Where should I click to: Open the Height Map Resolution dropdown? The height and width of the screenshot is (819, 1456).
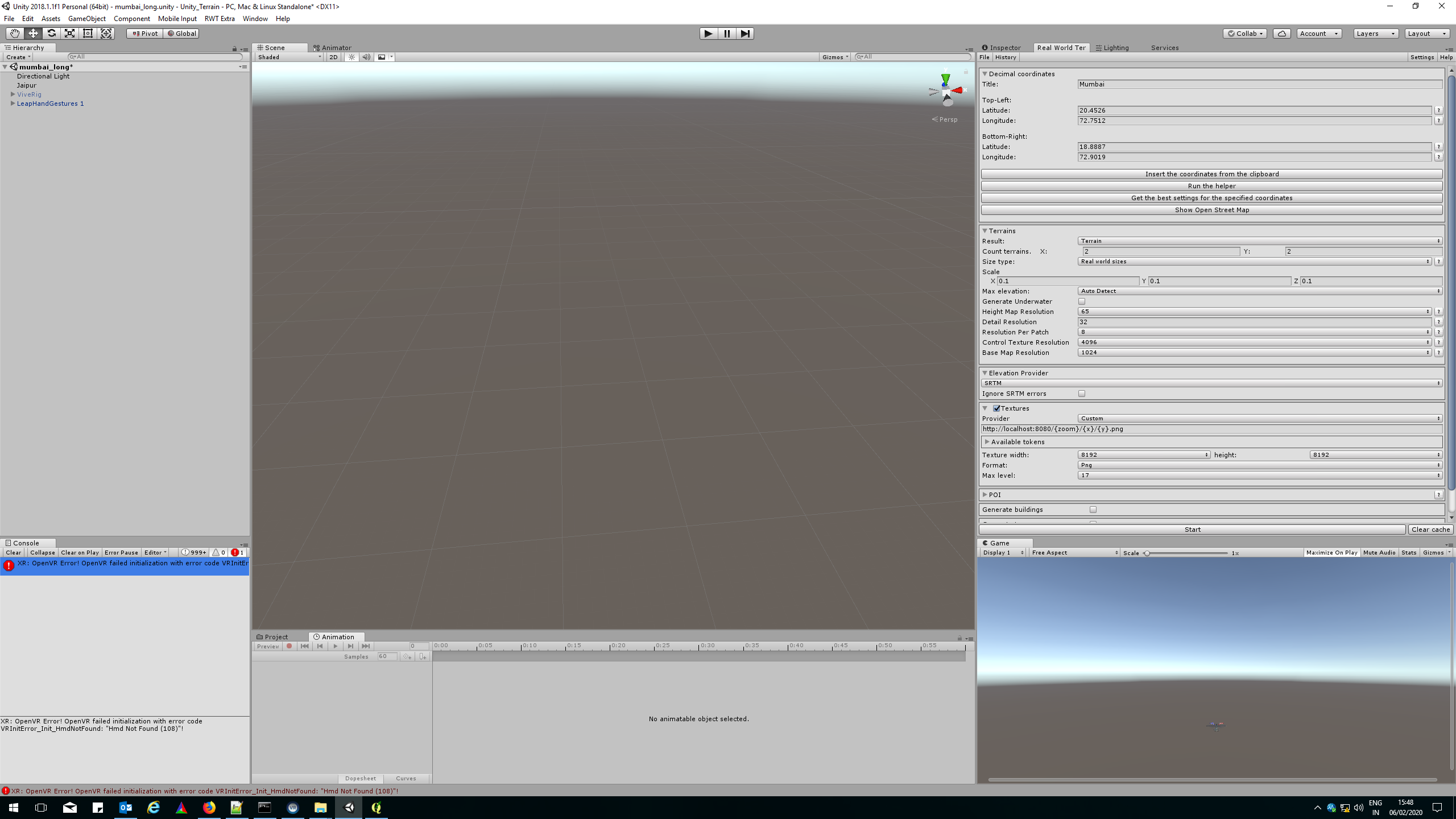(x=1254, y=312)
